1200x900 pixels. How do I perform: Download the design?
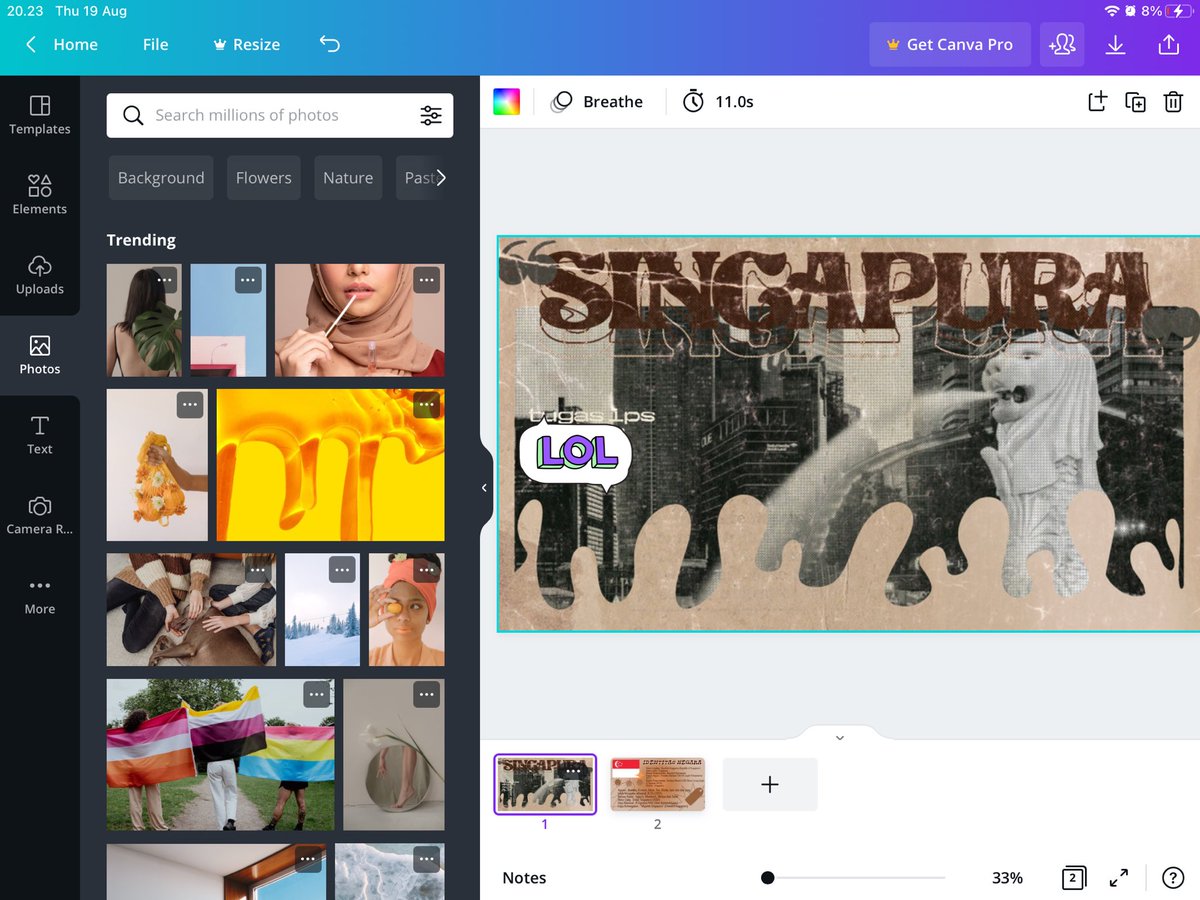1115,44
